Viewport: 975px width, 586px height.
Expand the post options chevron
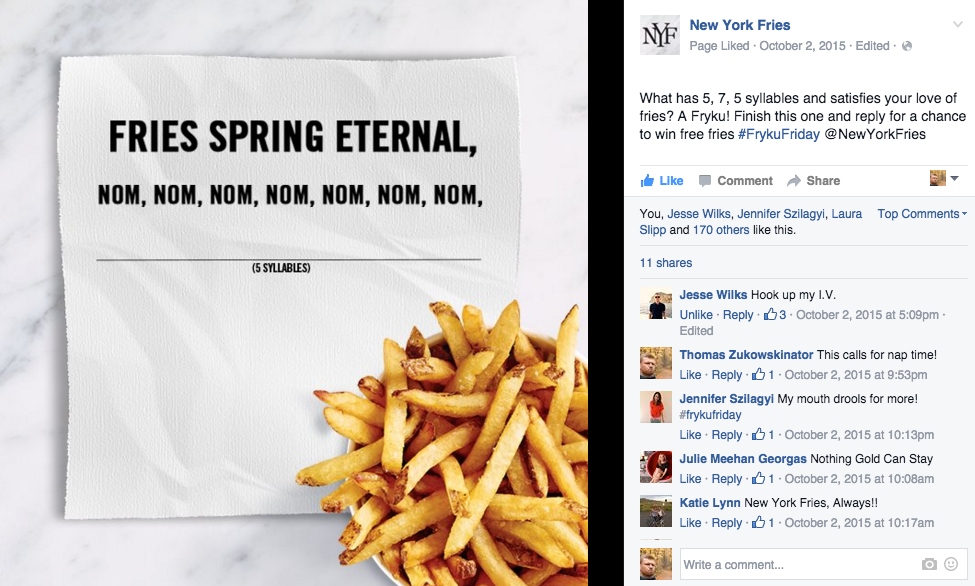[958, 25]
